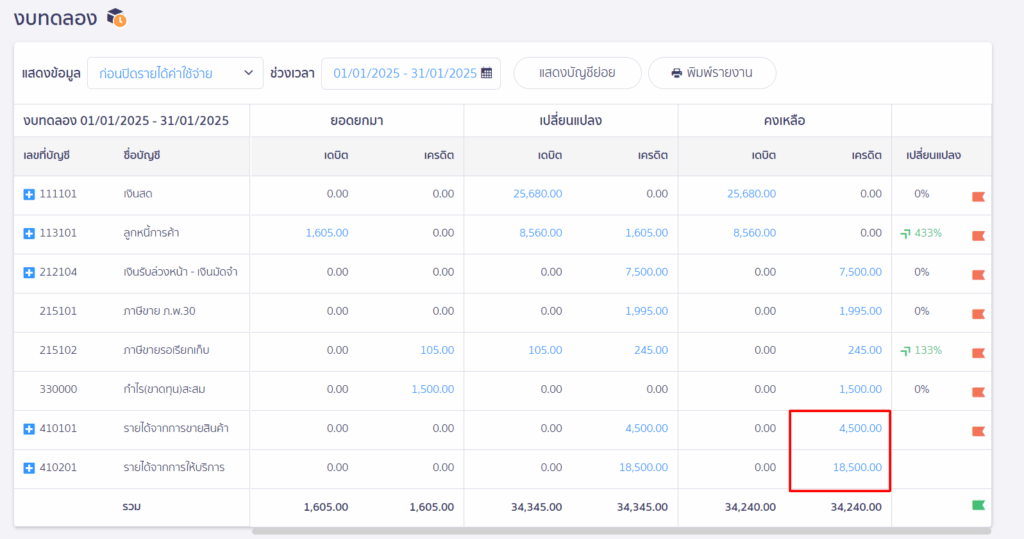This screenshot has height=539, width=1024.
Task: Click the orange flag in row 215102
Action: pyautogui.click(x=978, y=353)
